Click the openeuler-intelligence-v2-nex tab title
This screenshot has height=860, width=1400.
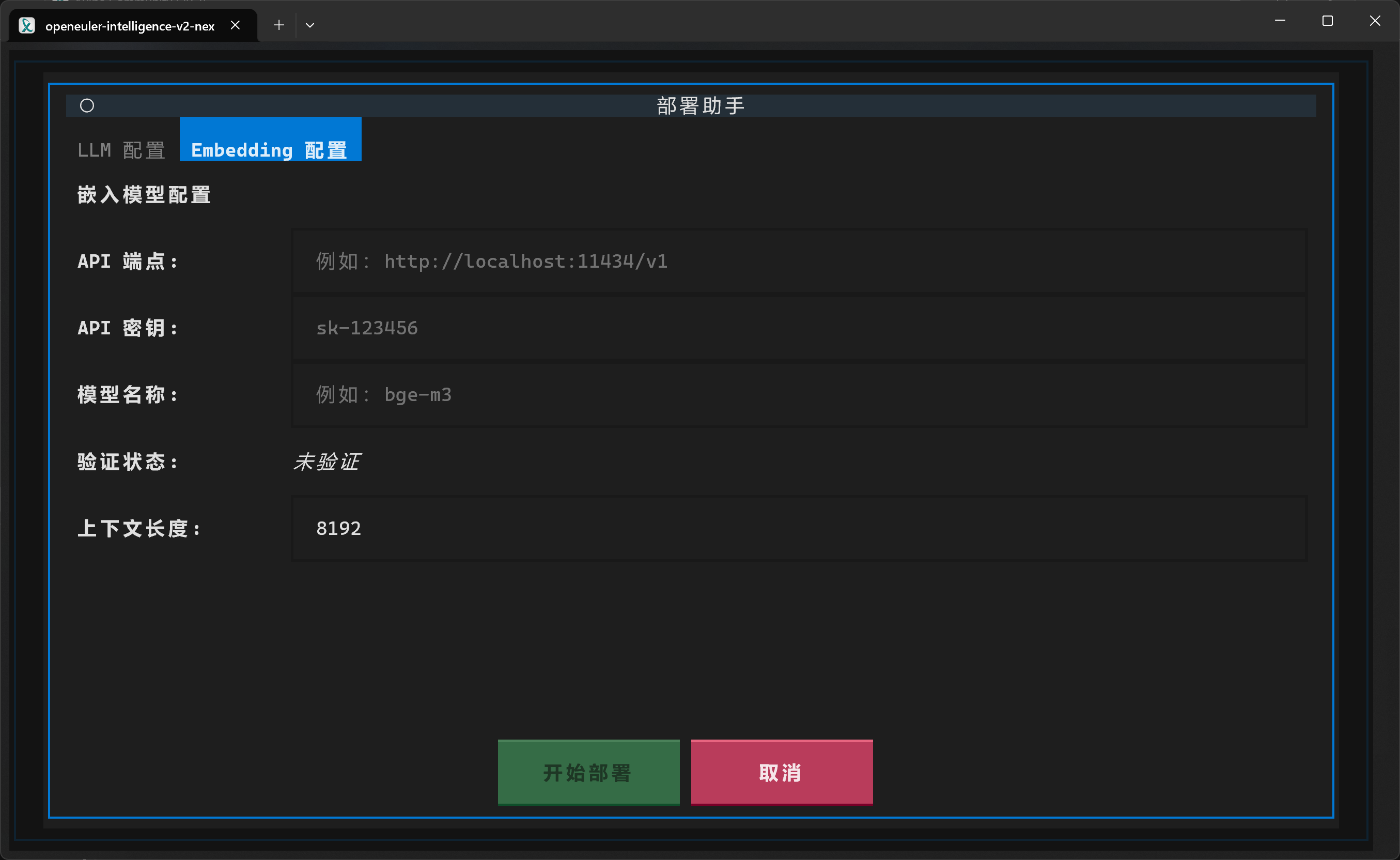coord(130,25)
